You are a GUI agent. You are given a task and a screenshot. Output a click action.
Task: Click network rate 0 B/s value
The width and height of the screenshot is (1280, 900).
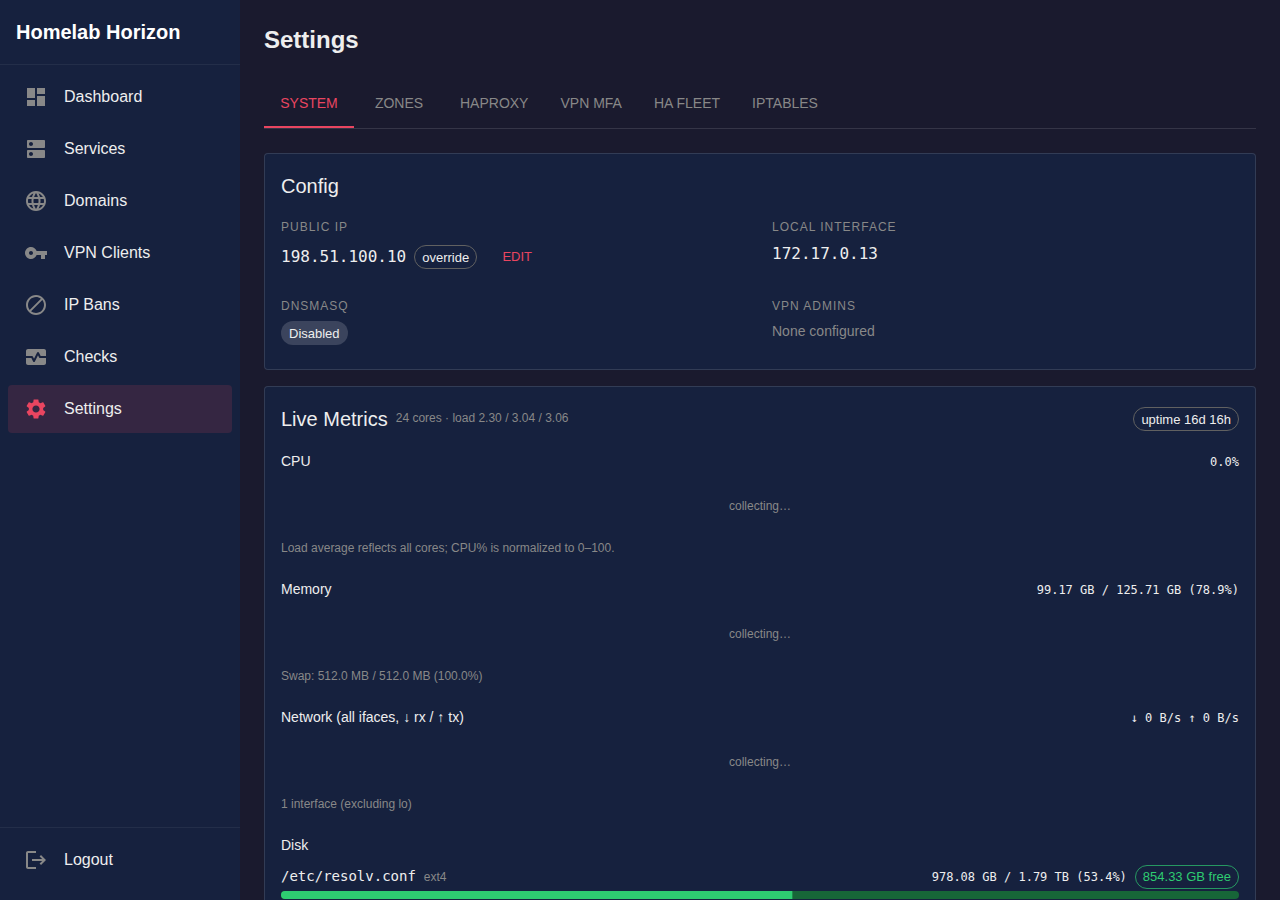1185,718
